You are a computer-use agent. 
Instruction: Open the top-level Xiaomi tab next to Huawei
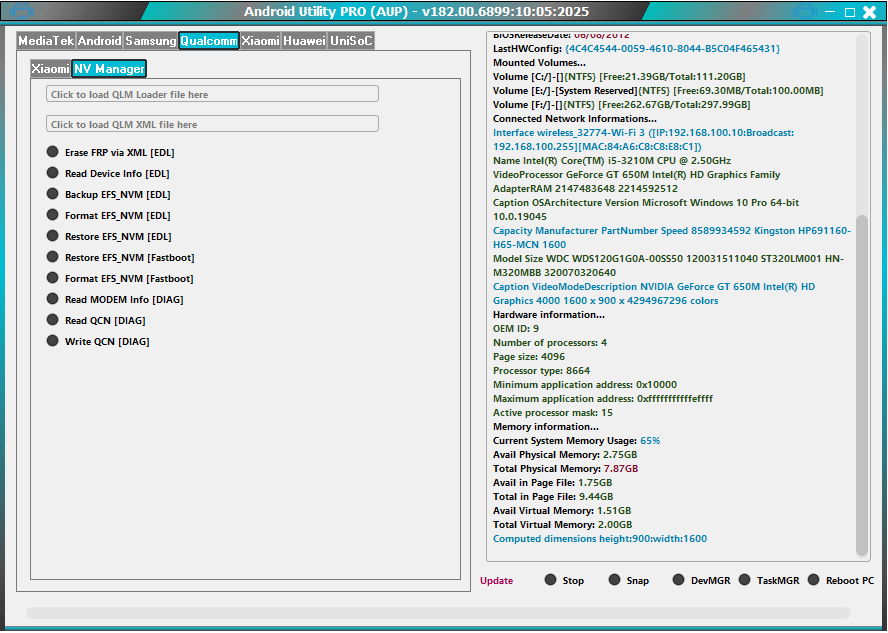click(261, 41)
